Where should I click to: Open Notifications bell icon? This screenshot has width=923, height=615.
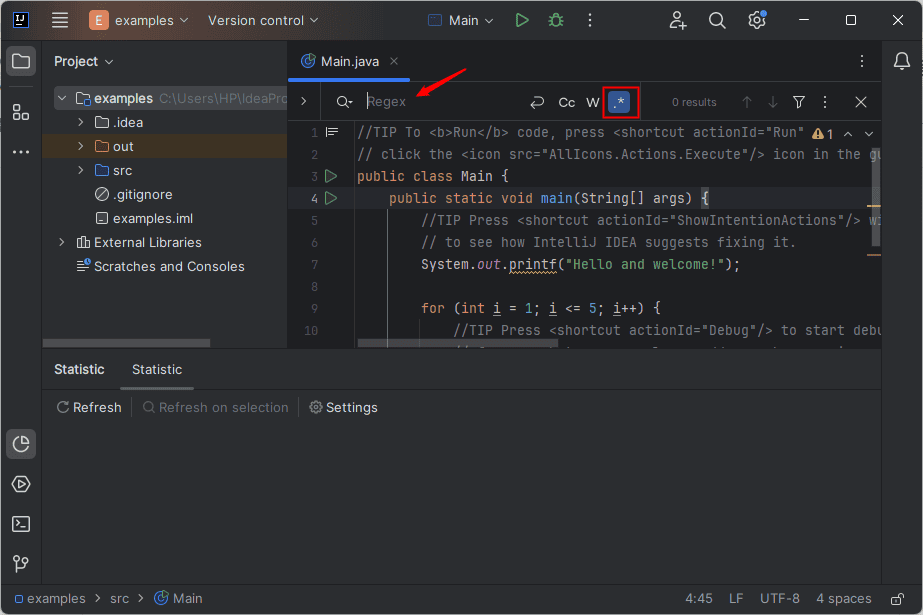pyautogui.click(x=901, y=61)
